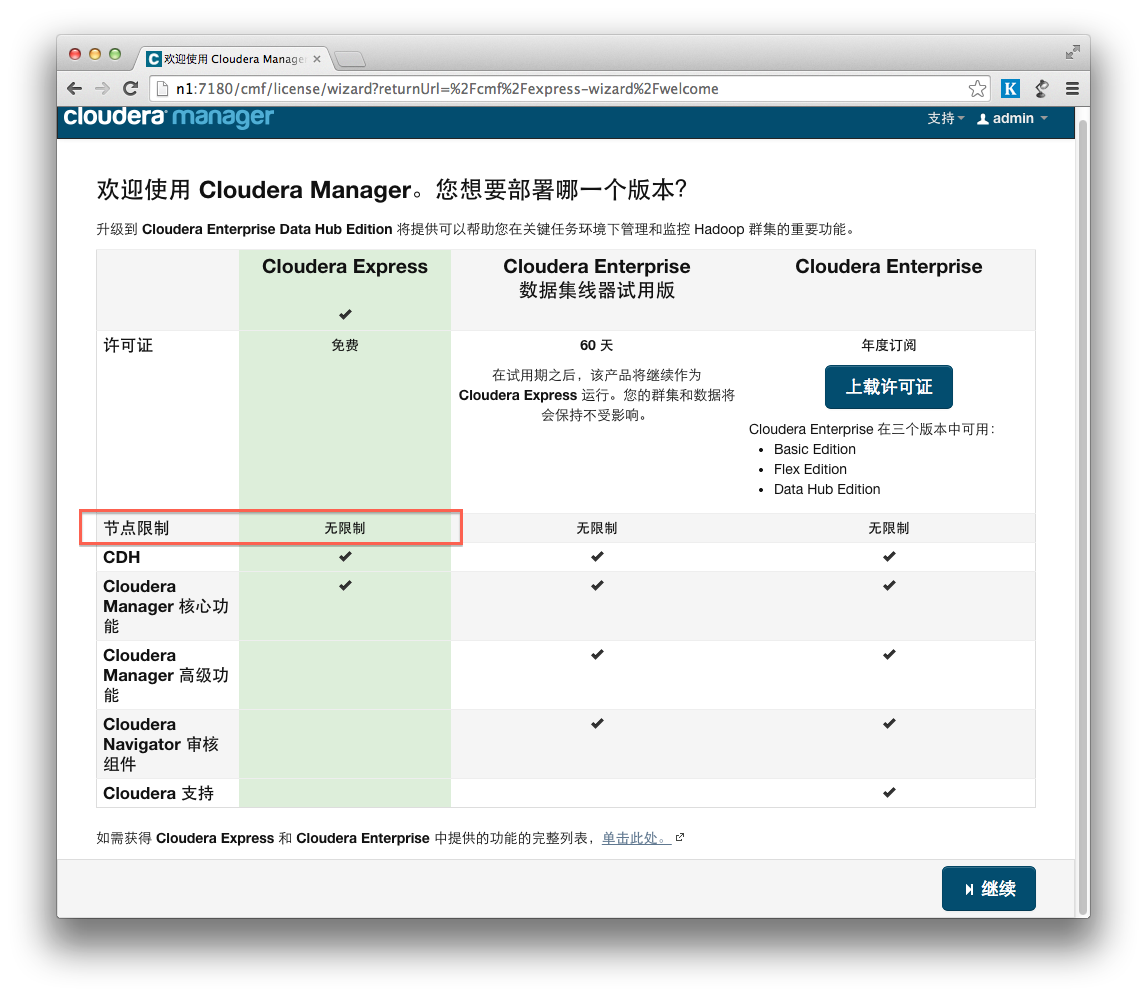Click the checkmark under Cloudera Express header
Screen dimensions: 1147x997
pos(344,313)
